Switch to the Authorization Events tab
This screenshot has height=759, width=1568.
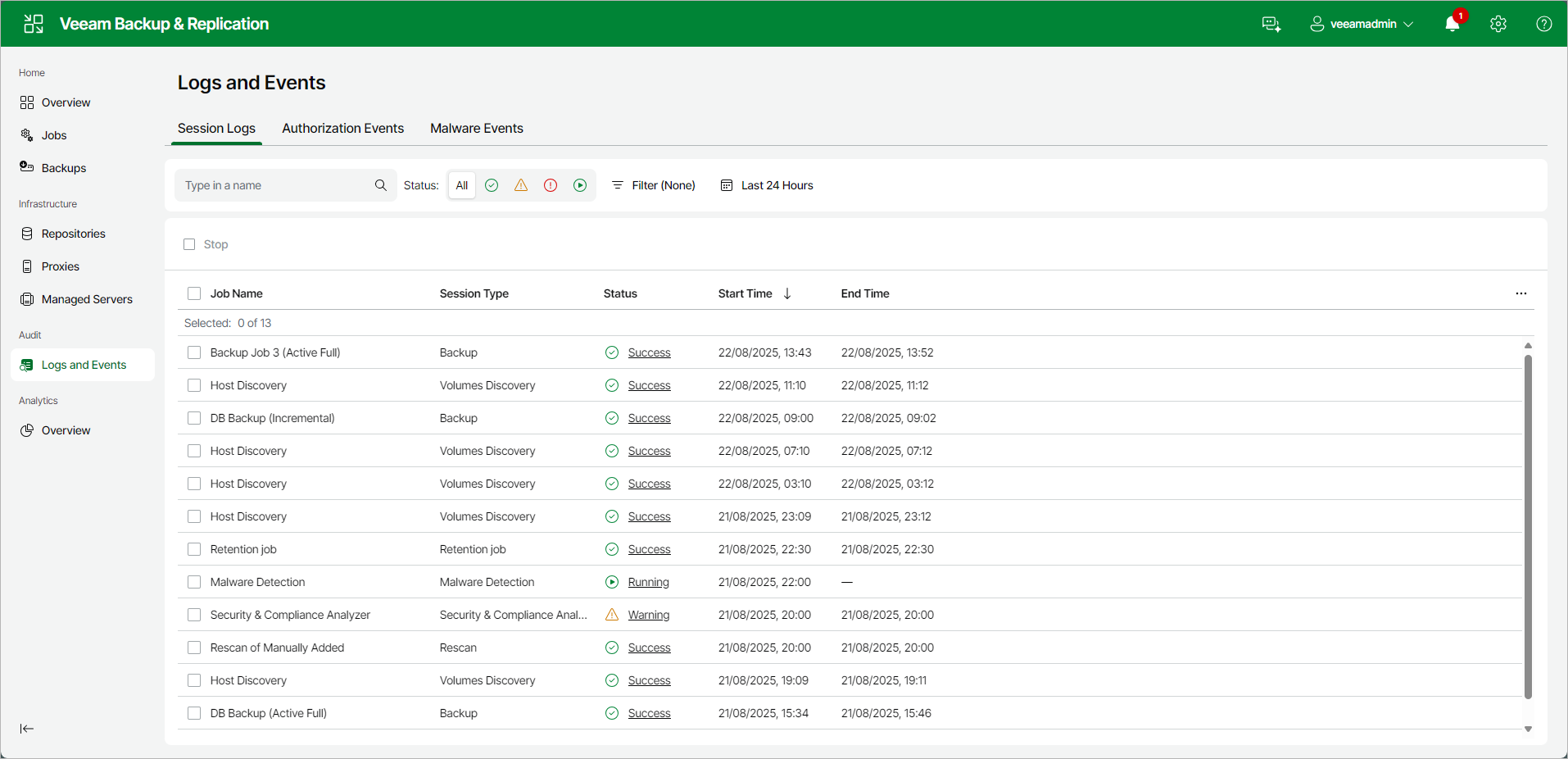342,128
